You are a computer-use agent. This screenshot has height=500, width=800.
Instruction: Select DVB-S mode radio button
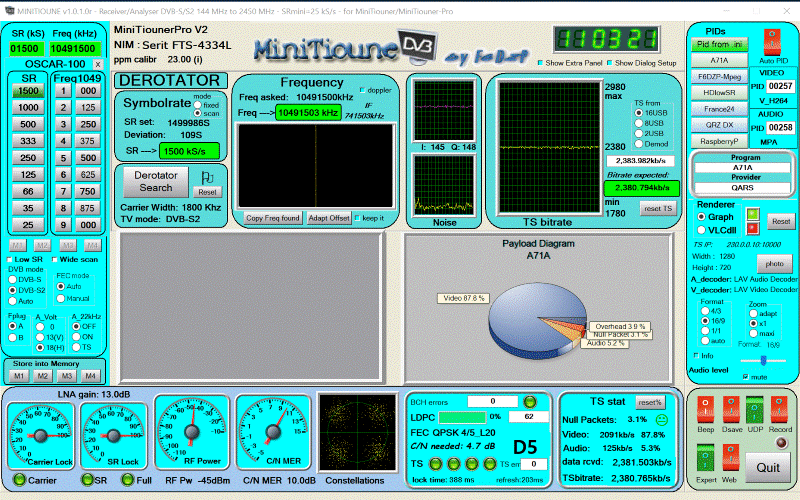coord(13,280)
